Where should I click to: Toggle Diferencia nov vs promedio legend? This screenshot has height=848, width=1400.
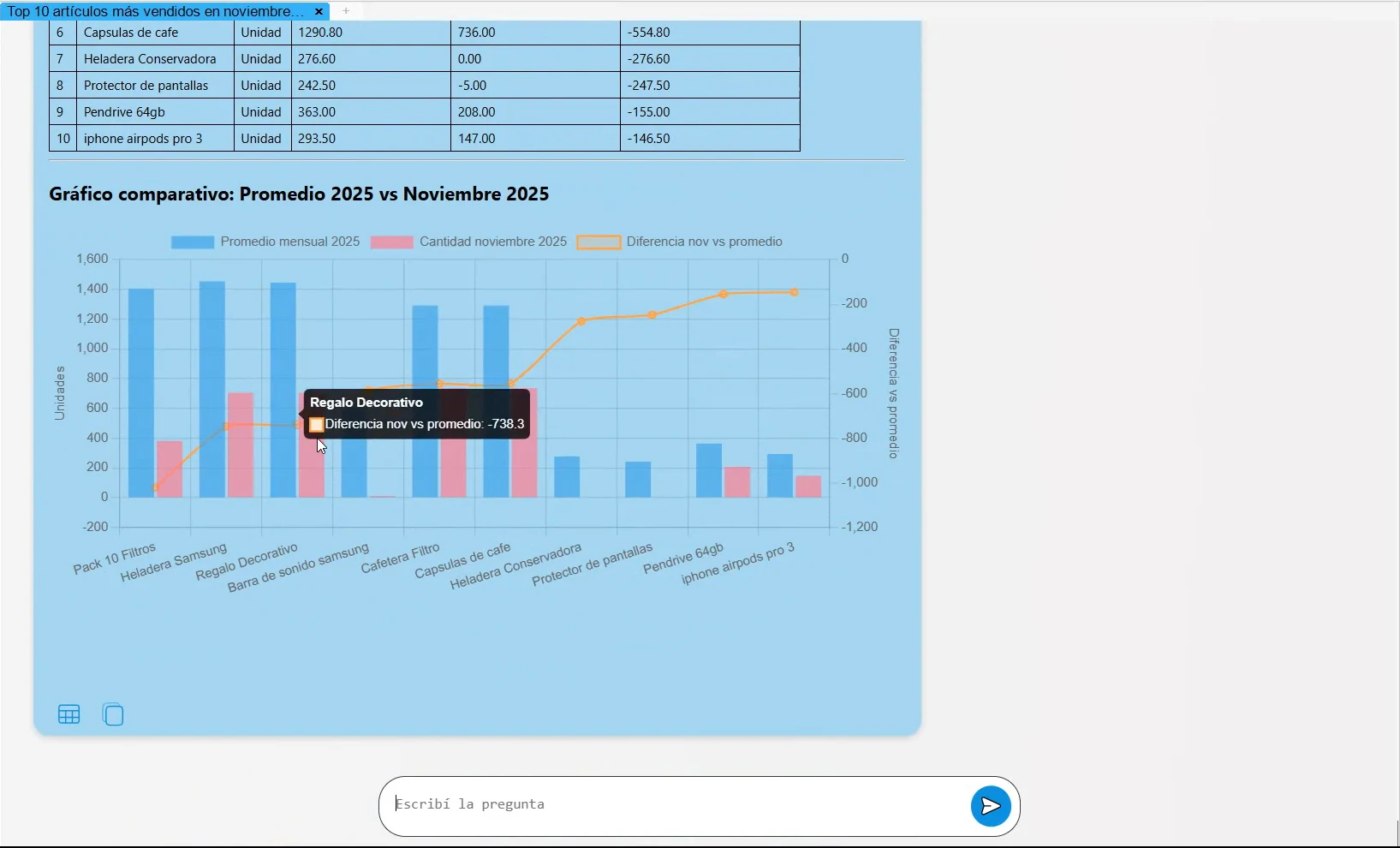click(x=680, y=242)
